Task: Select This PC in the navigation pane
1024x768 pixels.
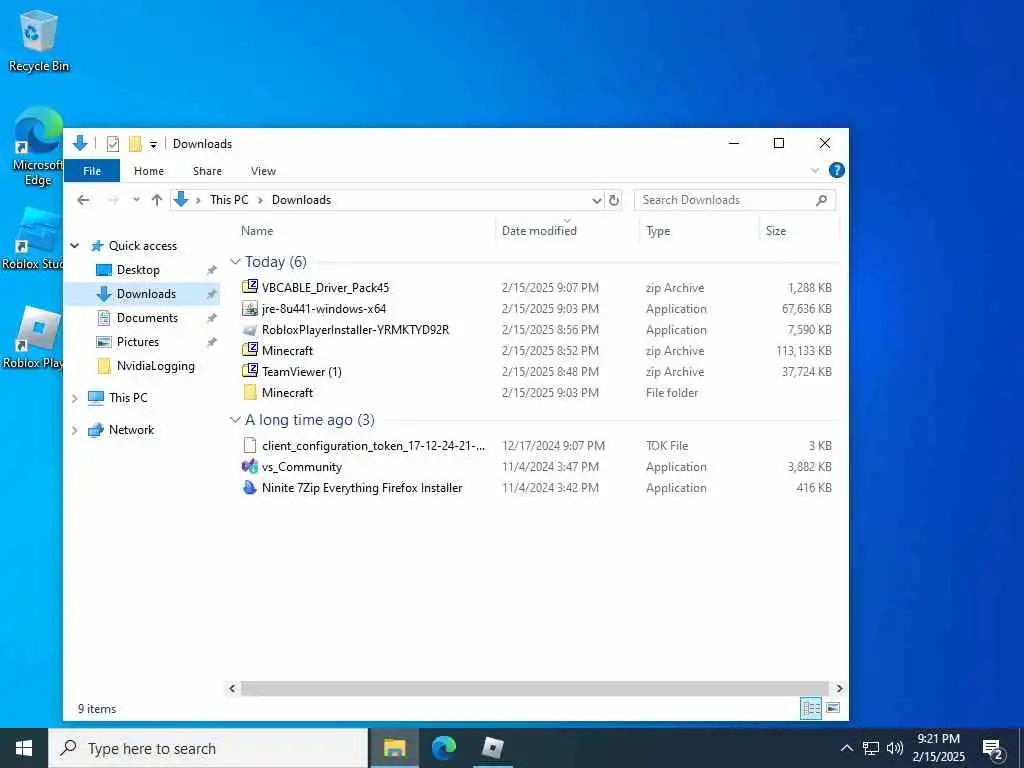Action: (x=128, y=398)
